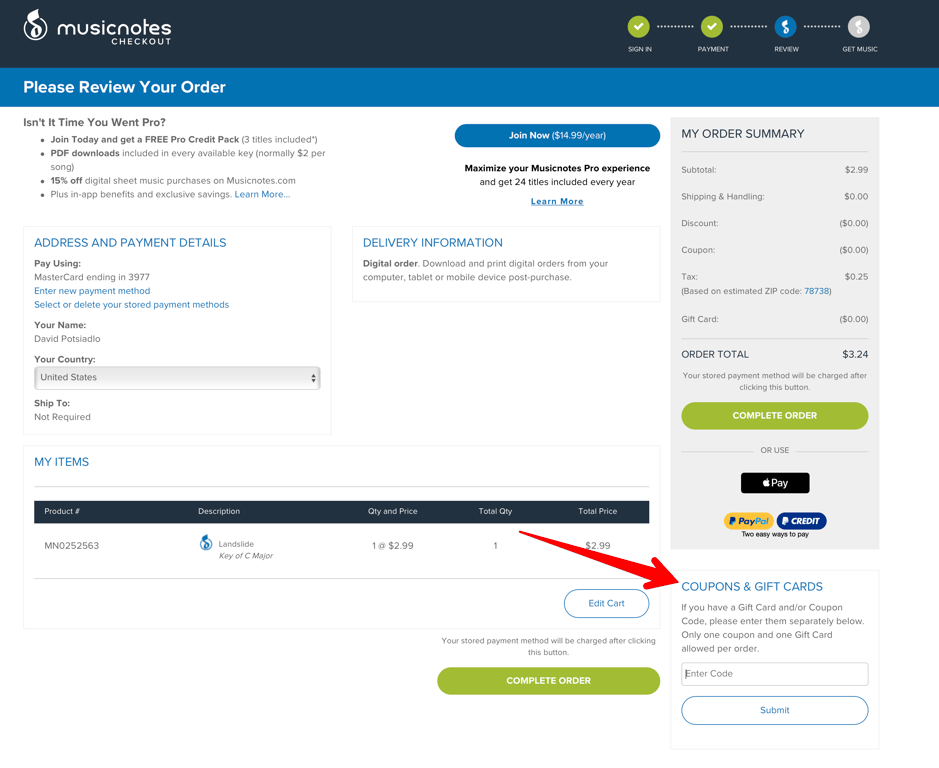Click the Landslide sheet music icon
The height and width of the screenshot is (768, 939).
point(206,543)
